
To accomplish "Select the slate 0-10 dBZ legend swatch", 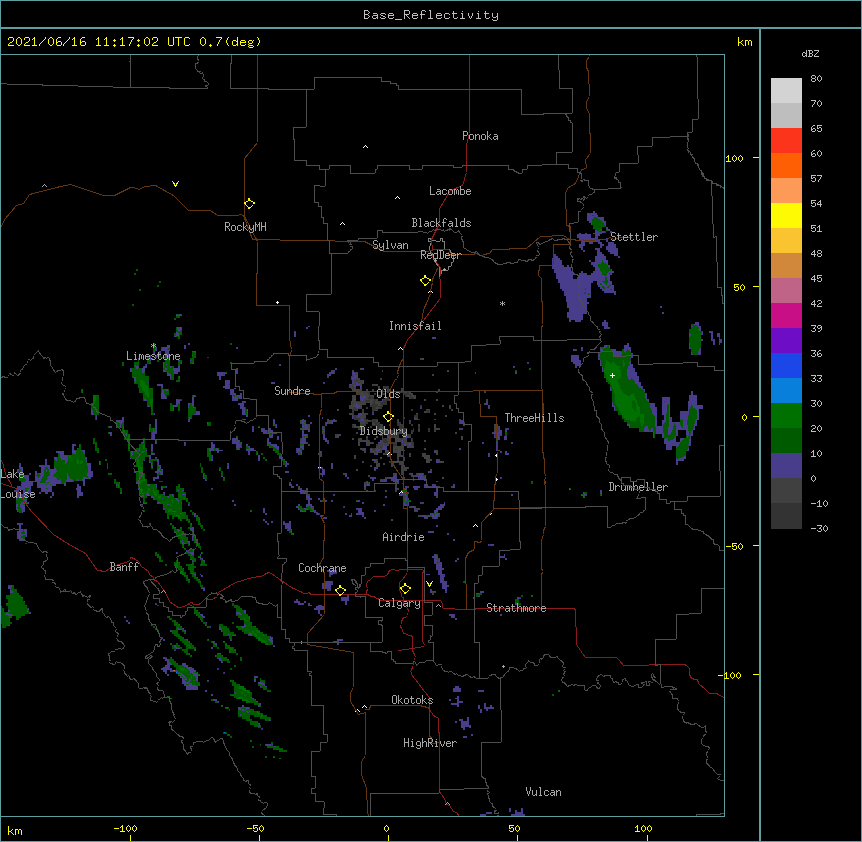I will 786,466.
